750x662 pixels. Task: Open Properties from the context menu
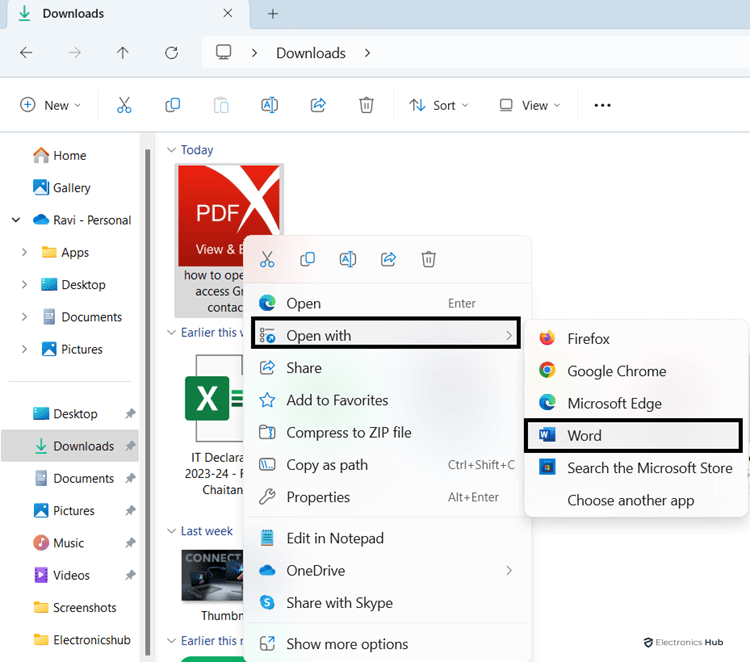(x=386, y=497)
